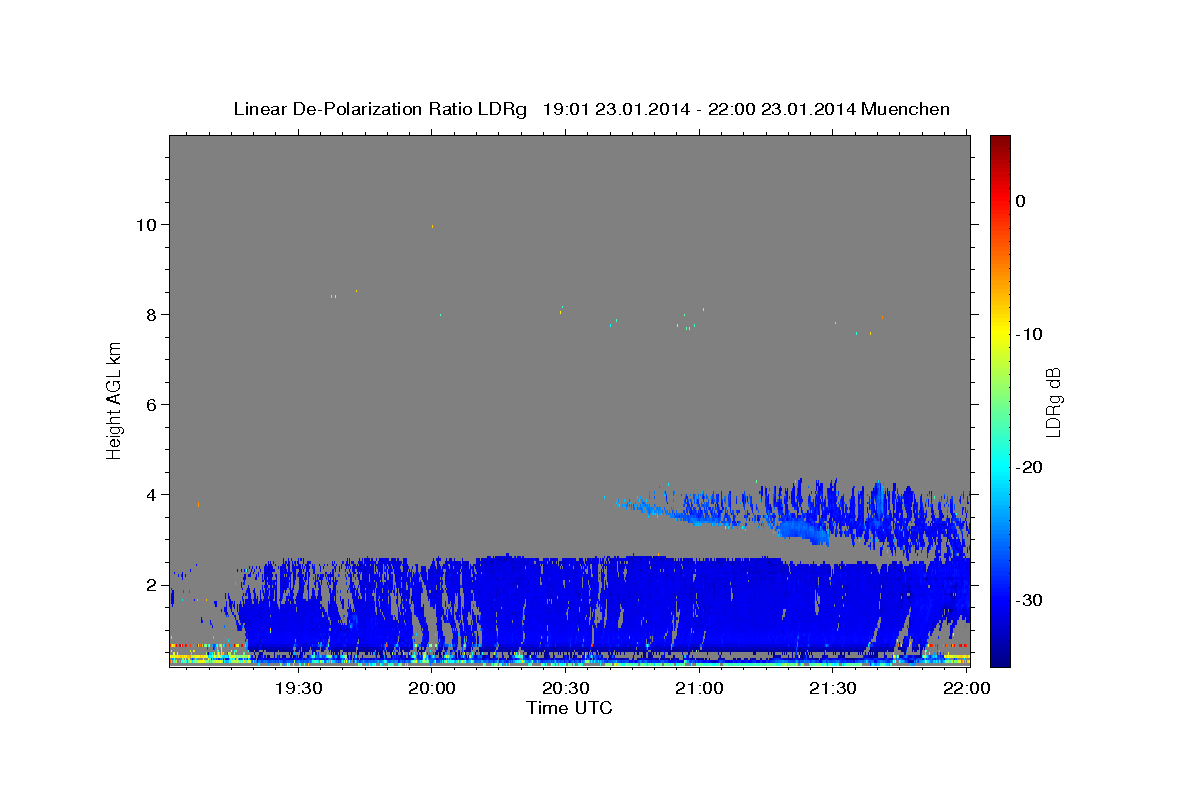The height and width of the screenshot is (800, 1200).
Task: Click the 20:00 time tick label
Action: tap(431, 688)
